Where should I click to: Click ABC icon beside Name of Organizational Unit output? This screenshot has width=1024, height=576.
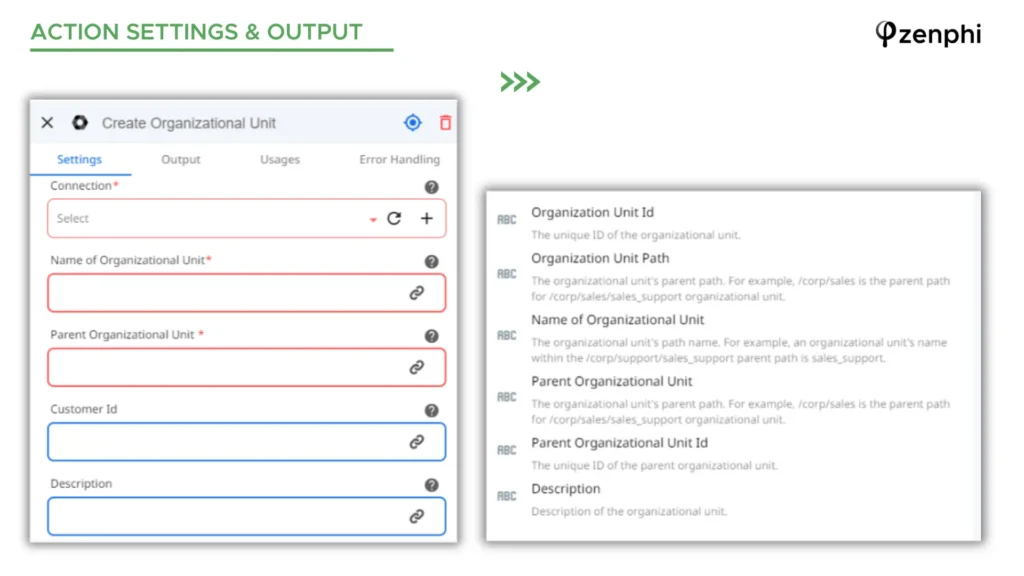pos(507,336)
